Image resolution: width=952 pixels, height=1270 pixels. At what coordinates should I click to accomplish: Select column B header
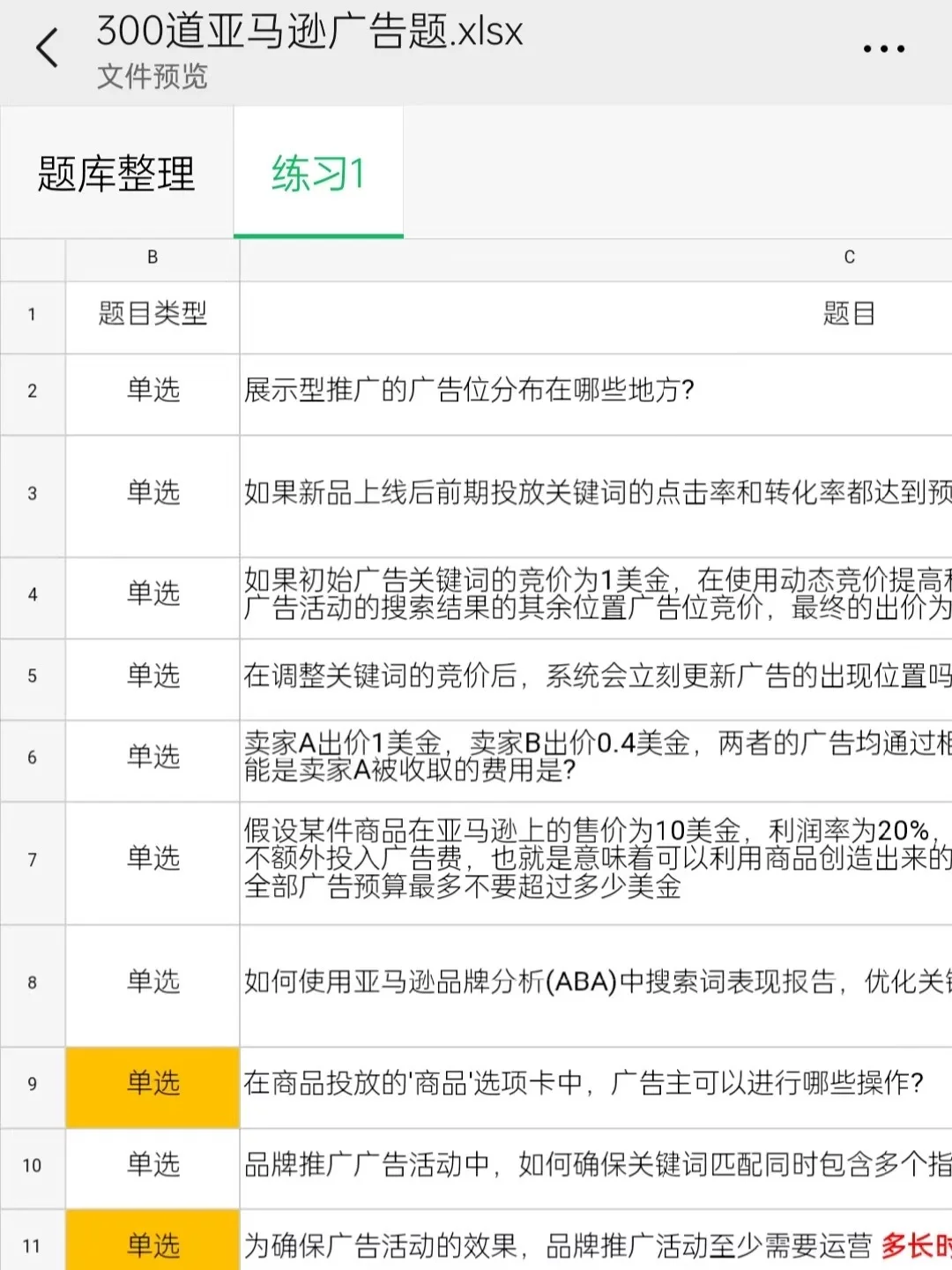pos(152,258)
